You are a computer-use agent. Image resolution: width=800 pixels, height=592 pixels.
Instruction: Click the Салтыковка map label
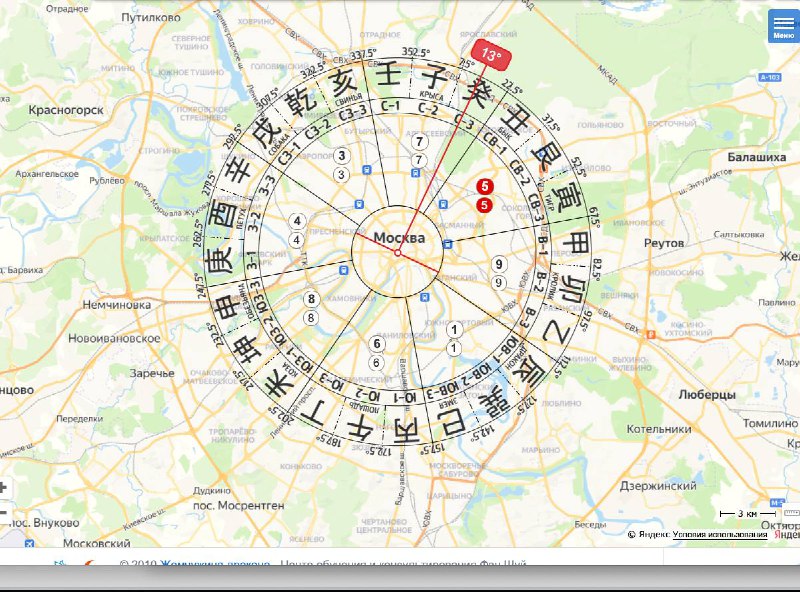pos(739,234)
